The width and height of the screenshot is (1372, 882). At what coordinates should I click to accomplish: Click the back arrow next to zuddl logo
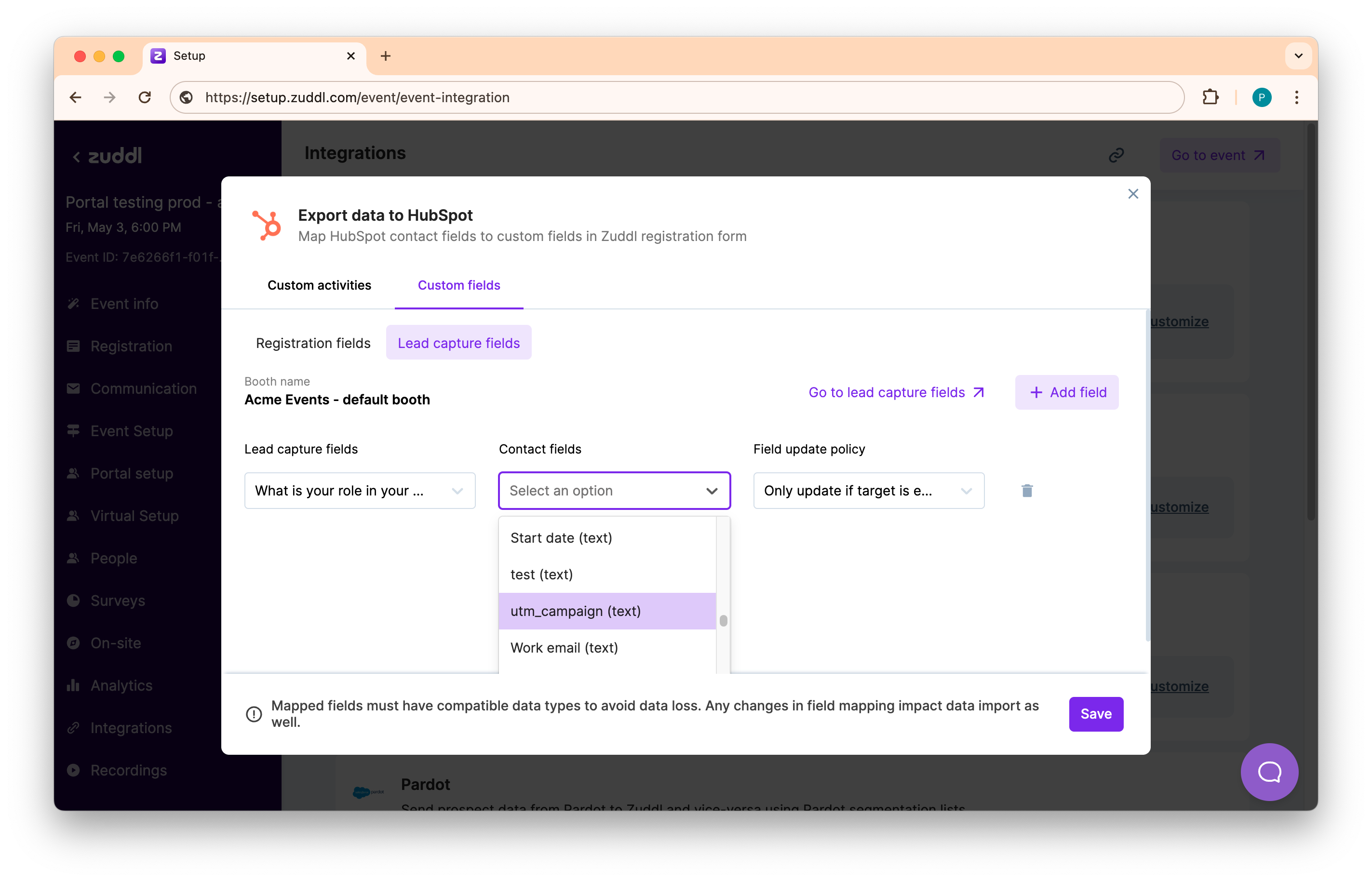(76, 156)
